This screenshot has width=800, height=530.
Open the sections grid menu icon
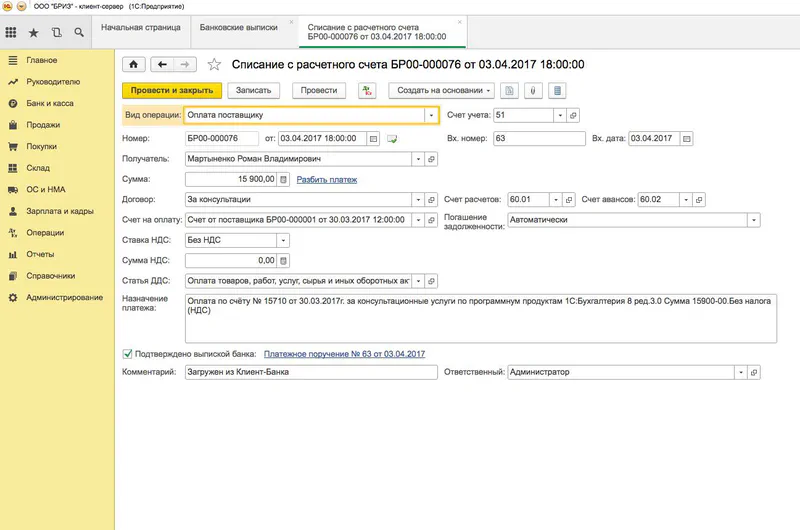pos(11,33)
